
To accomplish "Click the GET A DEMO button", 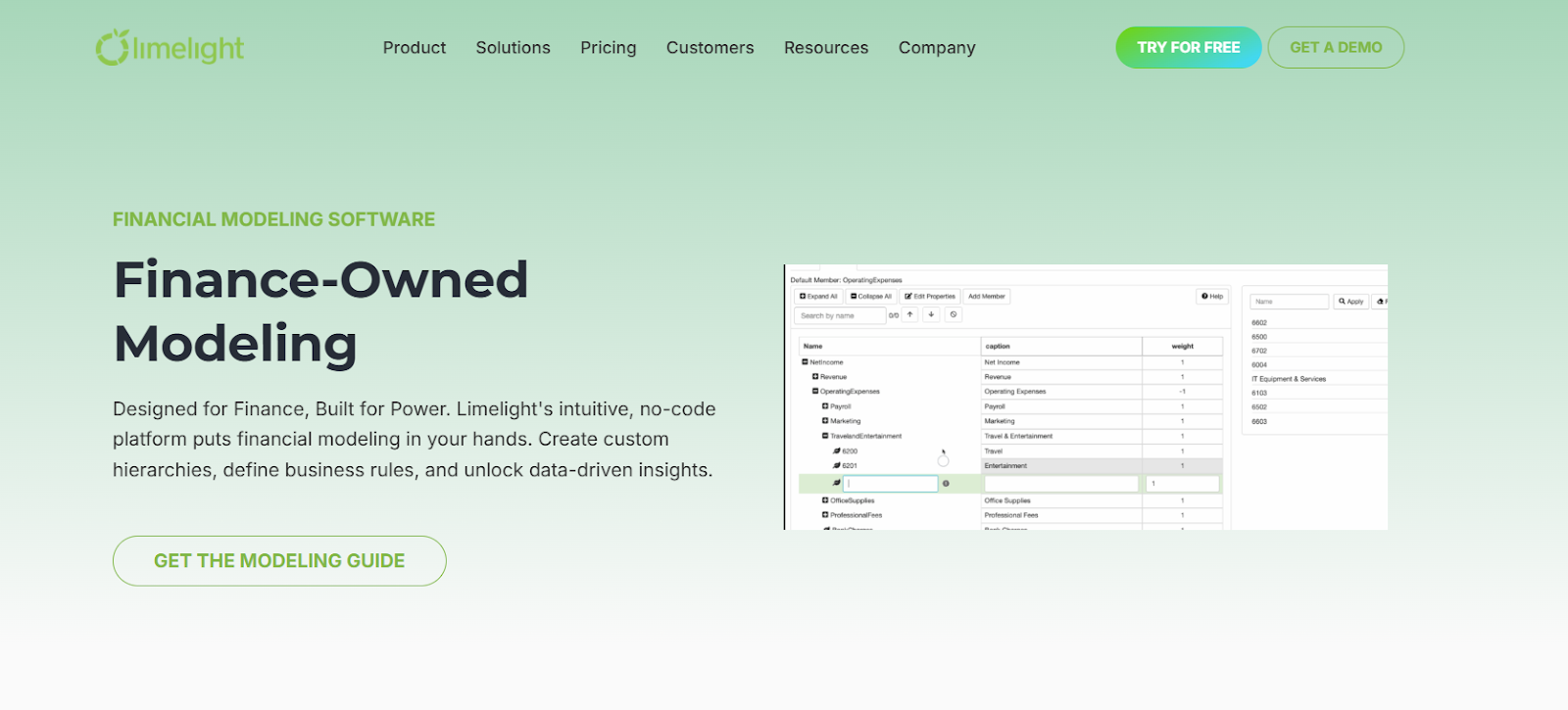I will coord(1336,47).
